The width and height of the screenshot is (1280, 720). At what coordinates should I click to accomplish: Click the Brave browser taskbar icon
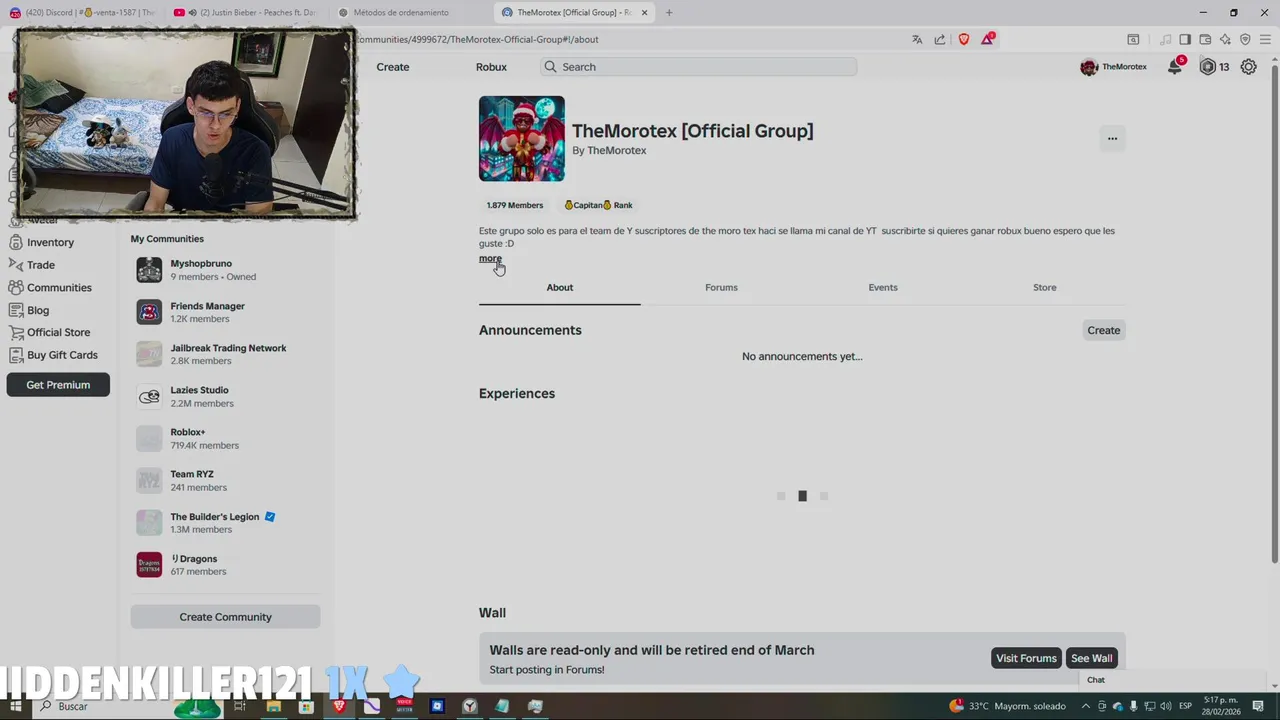click(339, 706)
